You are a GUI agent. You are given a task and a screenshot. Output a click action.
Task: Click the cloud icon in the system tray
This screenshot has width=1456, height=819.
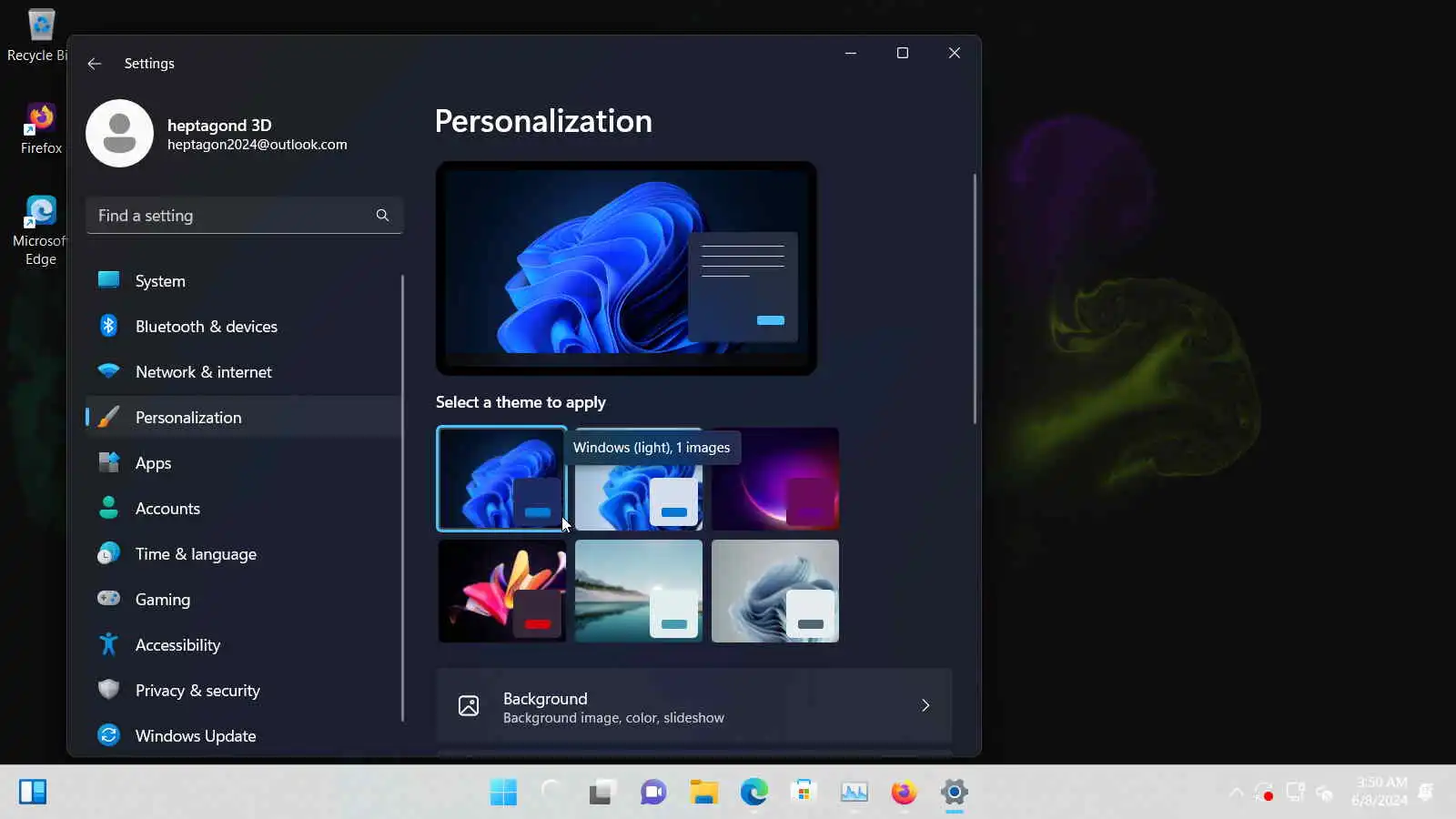[1325, 794]
